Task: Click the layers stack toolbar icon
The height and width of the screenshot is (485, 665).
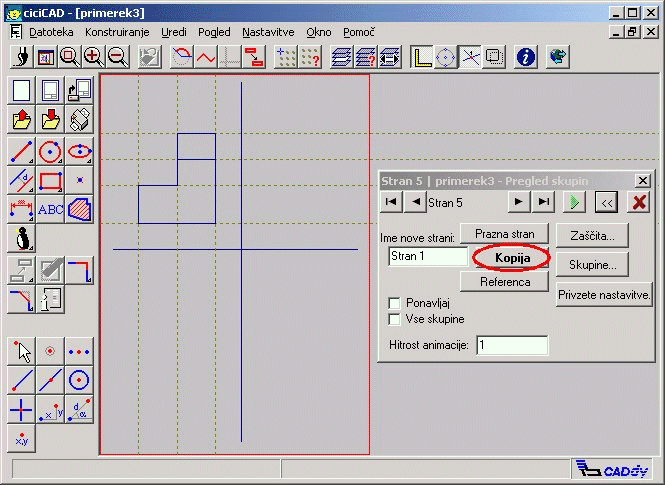Action: click(x=341, y=57)
